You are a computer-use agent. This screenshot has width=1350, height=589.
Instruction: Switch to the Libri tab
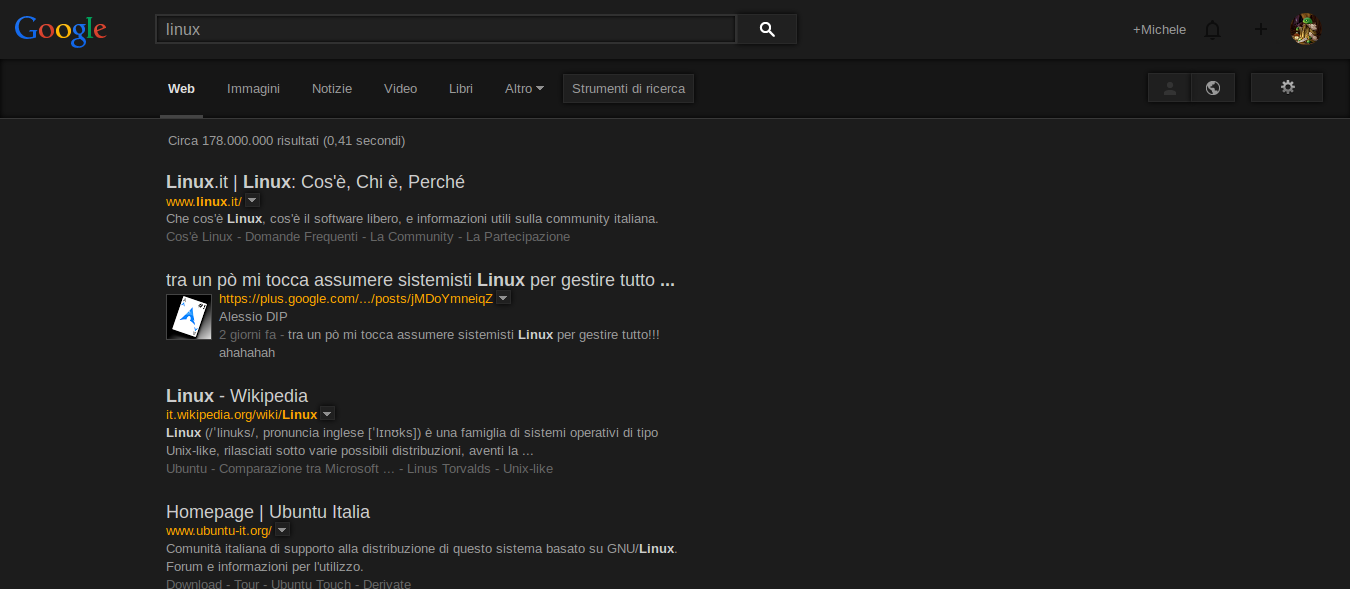[x=461, y=89]
